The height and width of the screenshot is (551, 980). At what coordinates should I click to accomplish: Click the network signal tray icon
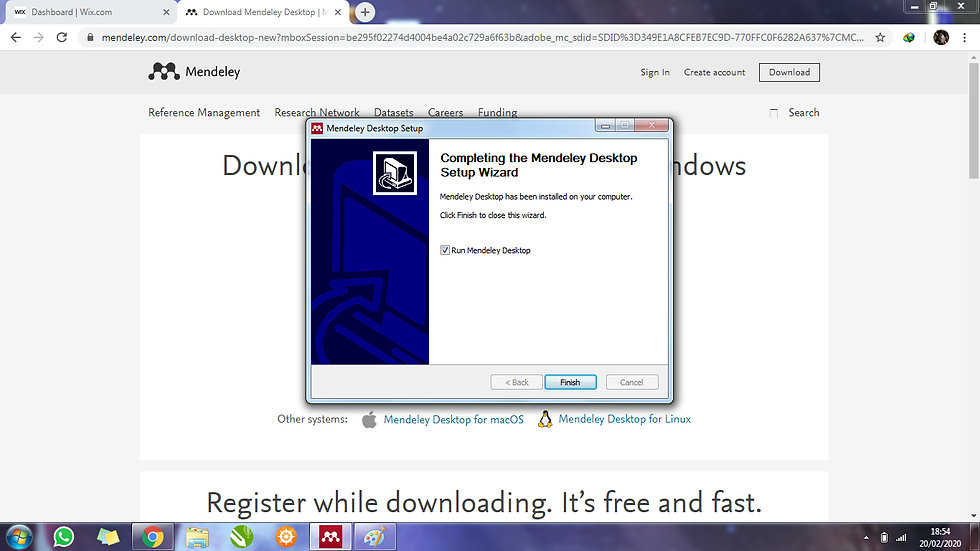pyautogui.click(x=901, y=538)
